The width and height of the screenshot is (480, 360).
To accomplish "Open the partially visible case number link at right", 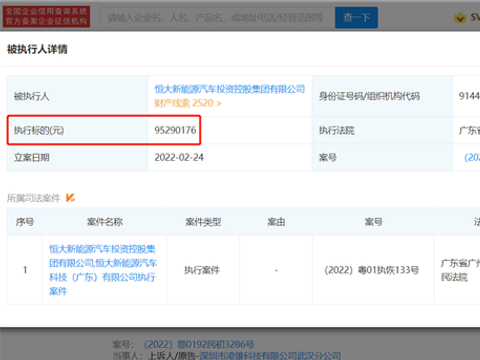I will click(x=472, y=157).
